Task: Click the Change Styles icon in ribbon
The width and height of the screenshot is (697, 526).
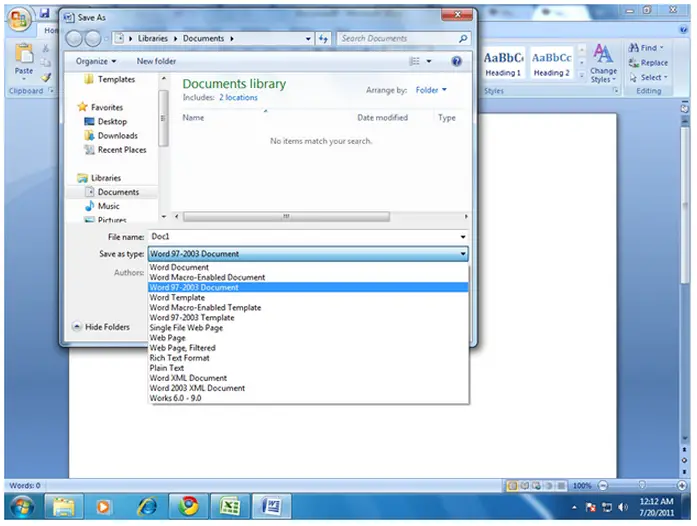Action: [x=603, y=54]
